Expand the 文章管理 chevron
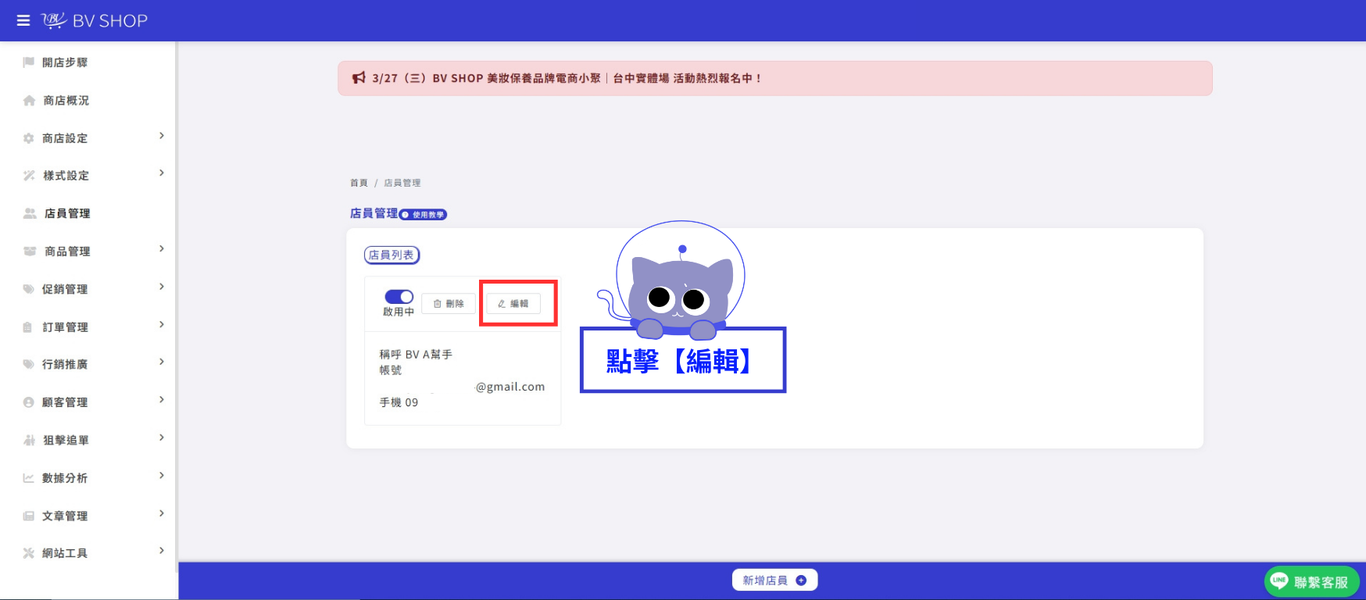1366x600 pixels. tap(161, 513)
